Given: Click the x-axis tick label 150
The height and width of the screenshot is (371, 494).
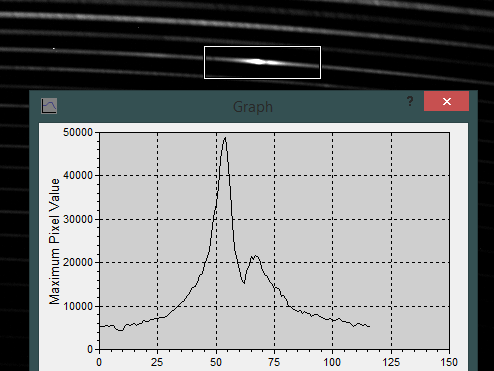Looking at the screenshot, I should pyautogui.click(x=449, y=362).
